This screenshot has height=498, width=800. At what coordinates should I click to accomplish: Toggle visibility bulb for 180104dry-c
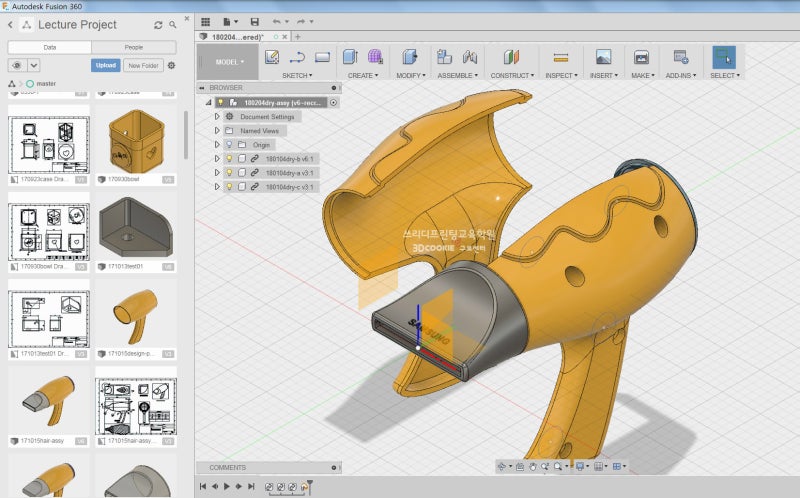230,187
